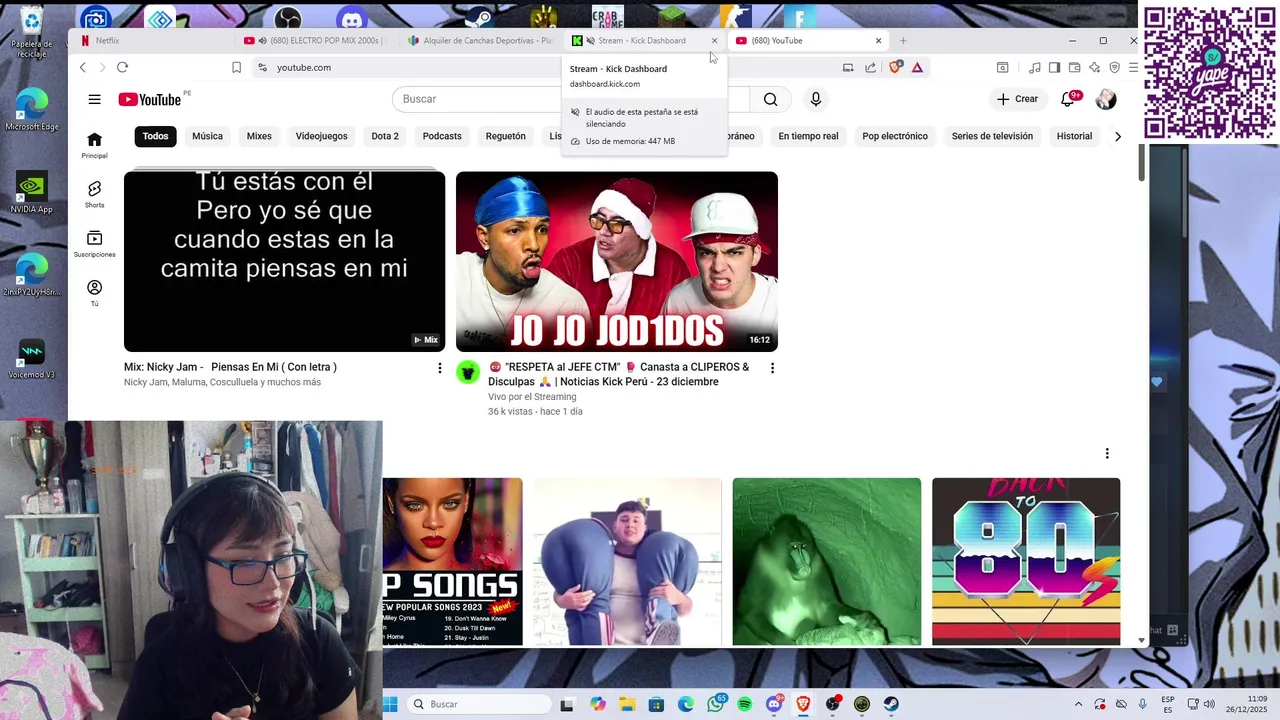
Task: Open the Brave main menu
Action: coord(1133,67)
